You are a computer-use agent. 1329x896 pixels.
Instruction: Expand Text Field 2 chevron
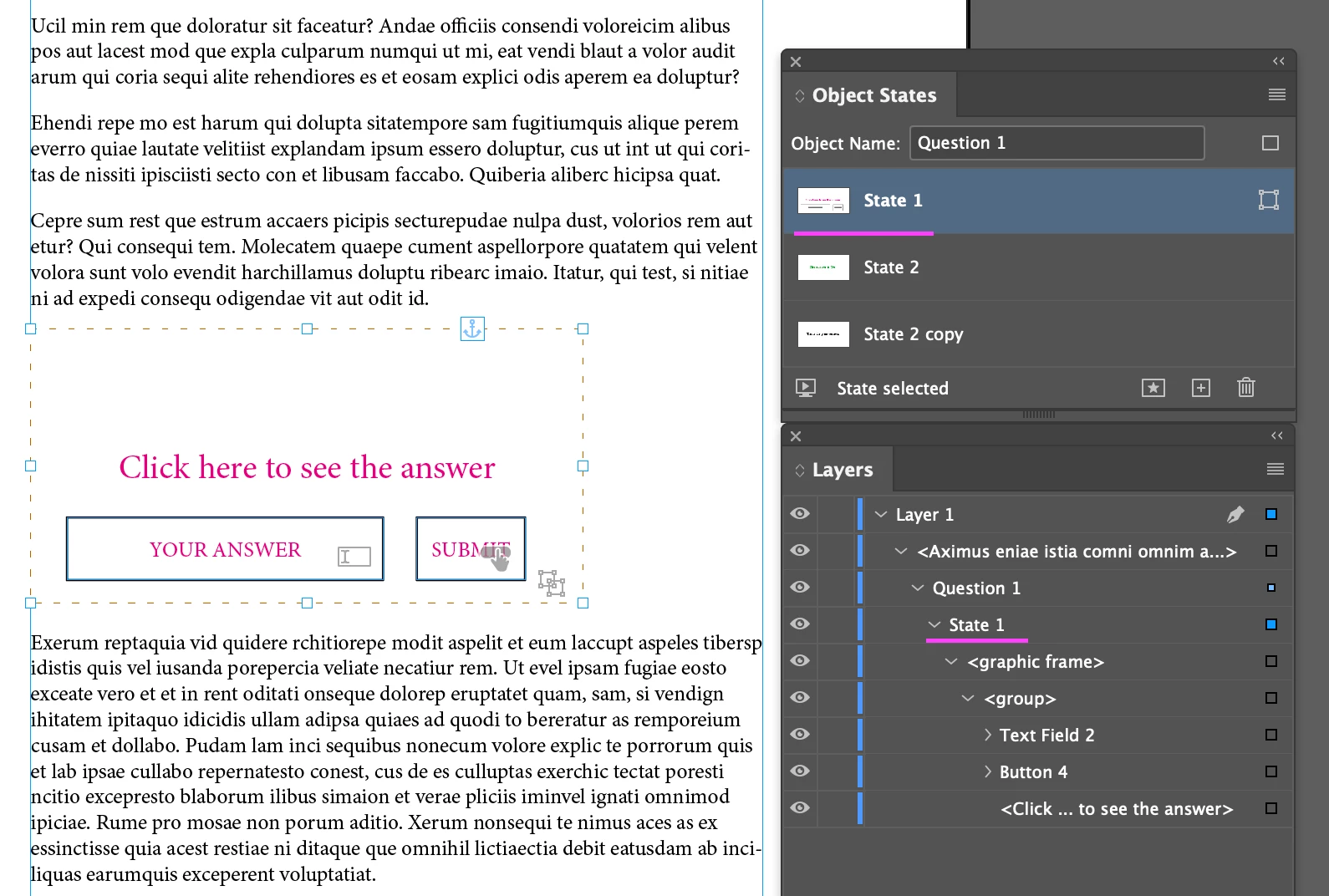tap(988, 736)
